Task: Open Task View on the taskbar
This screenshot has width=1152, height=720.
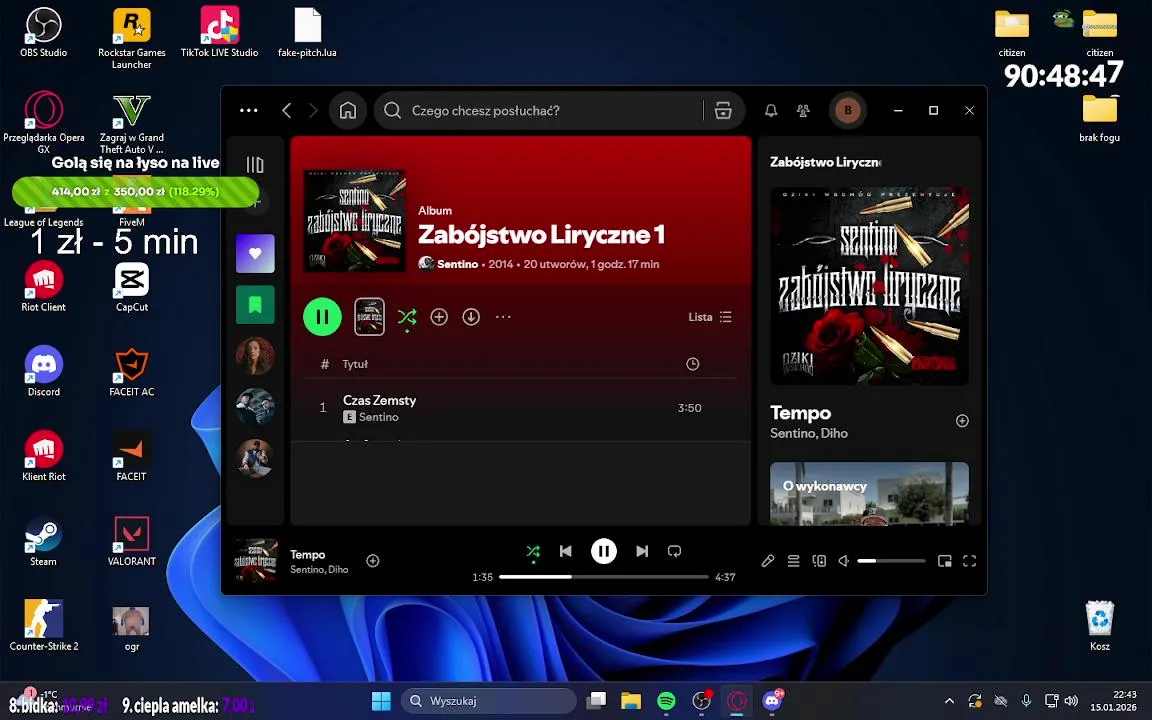Action: pos(596,701)
